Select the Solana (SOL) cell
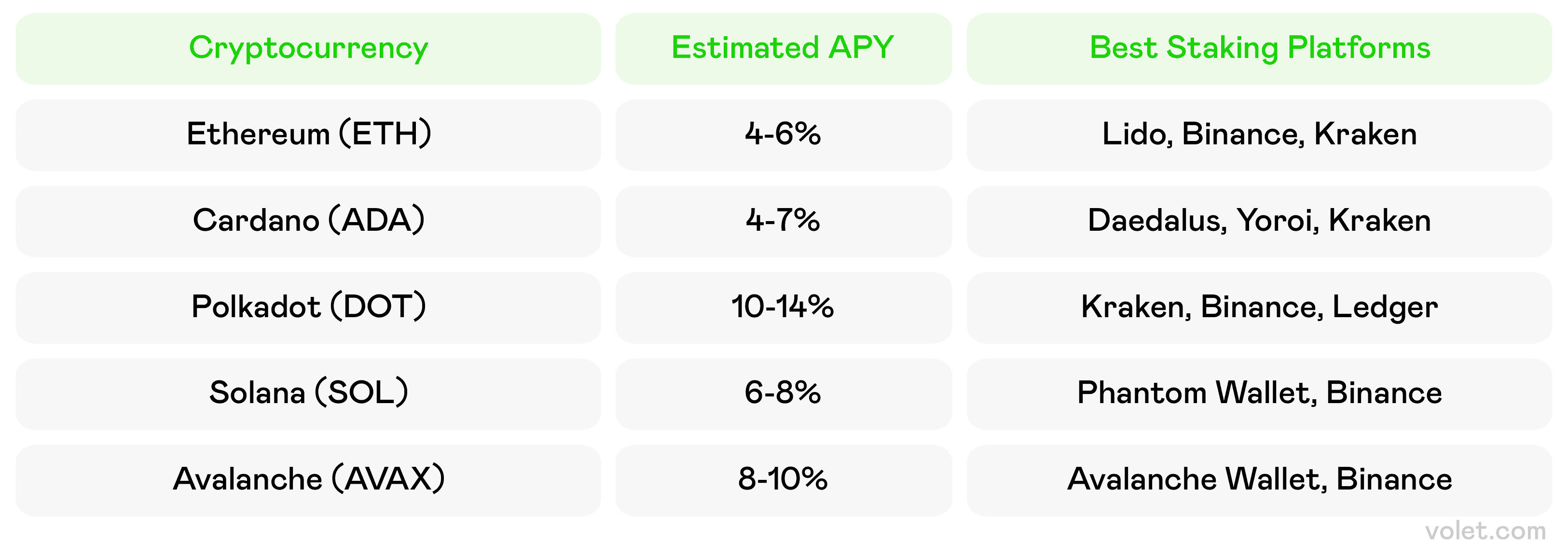Image resolution: width=1568 pixels, height=560 pixels. pyautogui.click(x=308, y=393)
